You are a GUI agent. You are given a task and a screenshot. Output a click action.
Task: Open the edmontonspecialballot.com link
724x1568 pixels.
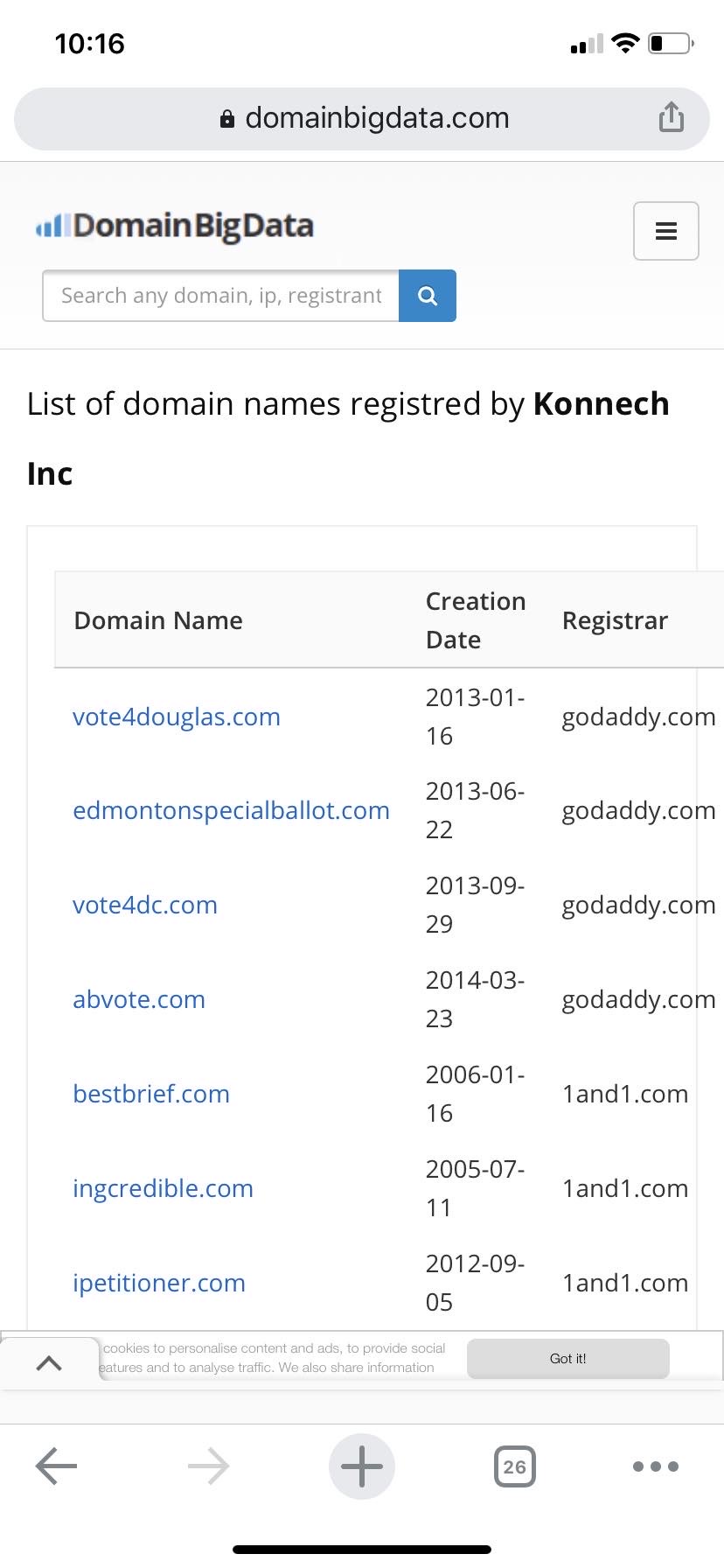[231, 810]
